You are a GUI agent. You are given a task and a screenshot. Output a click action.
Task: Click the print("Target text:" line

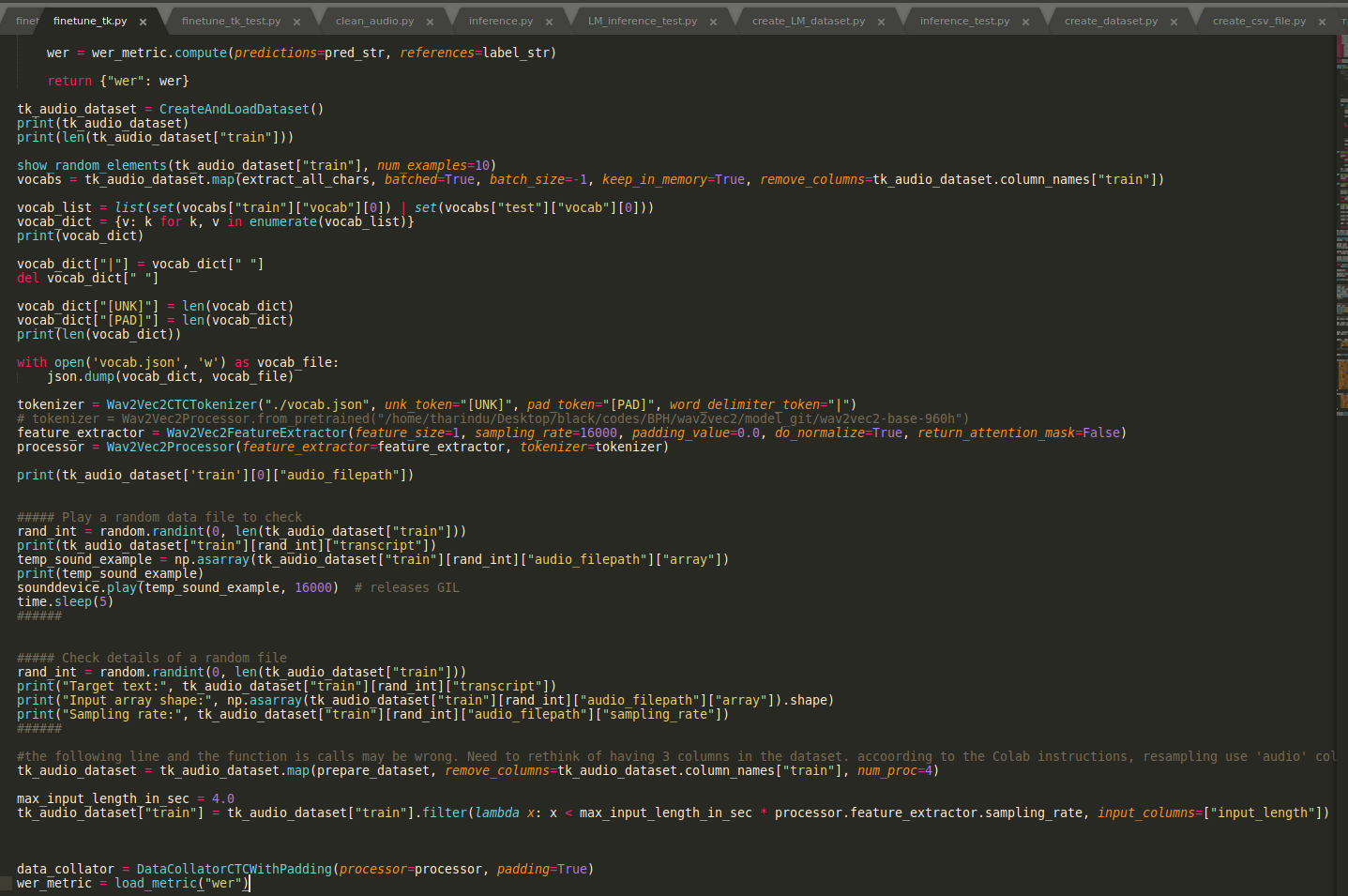pyautogui.click(x=286, y=687)
